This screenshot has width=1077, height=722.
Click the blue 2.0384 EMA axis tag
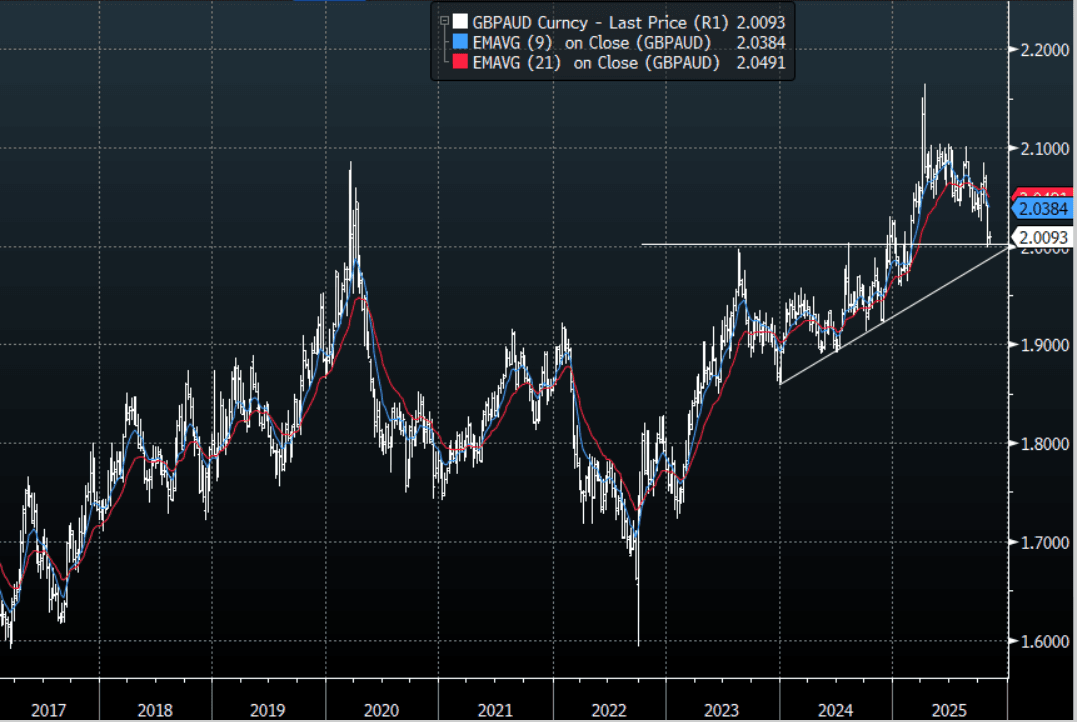pos(1043,209)
